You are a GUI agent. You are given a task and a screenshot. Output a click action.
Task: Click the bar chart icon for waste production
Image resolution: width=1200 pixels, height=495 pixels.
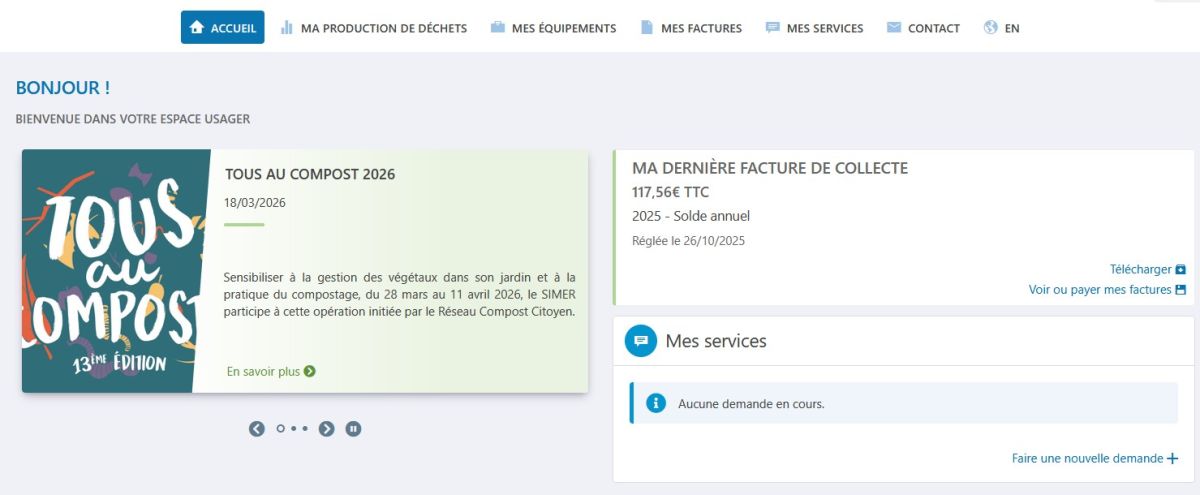(287, 28)
